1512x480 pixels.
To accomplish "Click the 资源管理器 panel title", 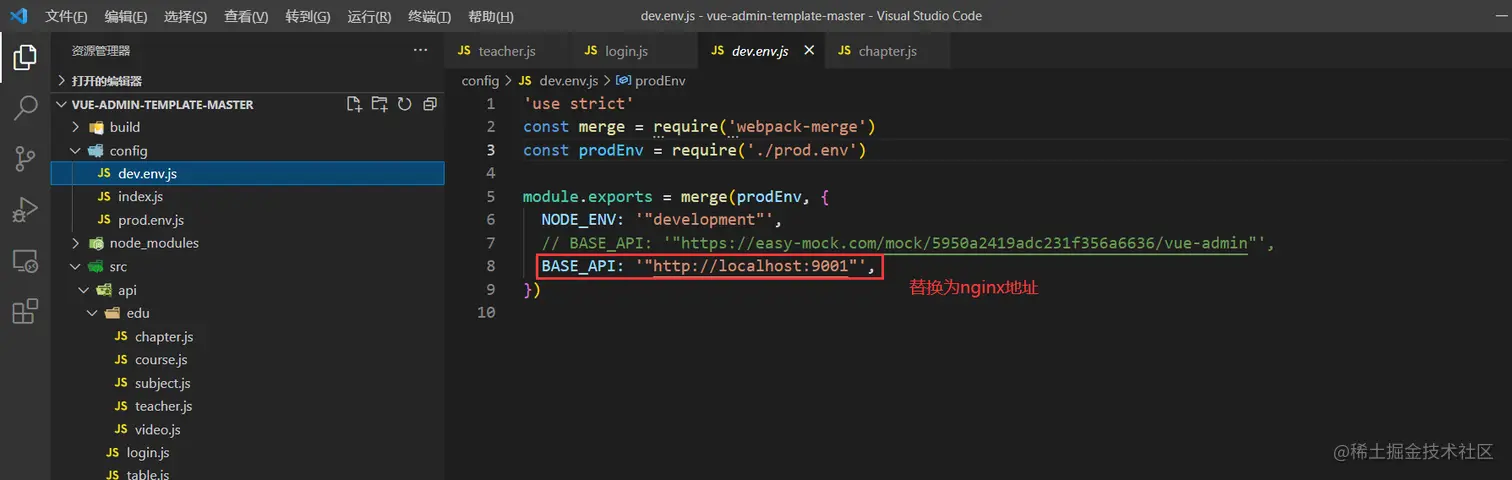I will (101, 51).
